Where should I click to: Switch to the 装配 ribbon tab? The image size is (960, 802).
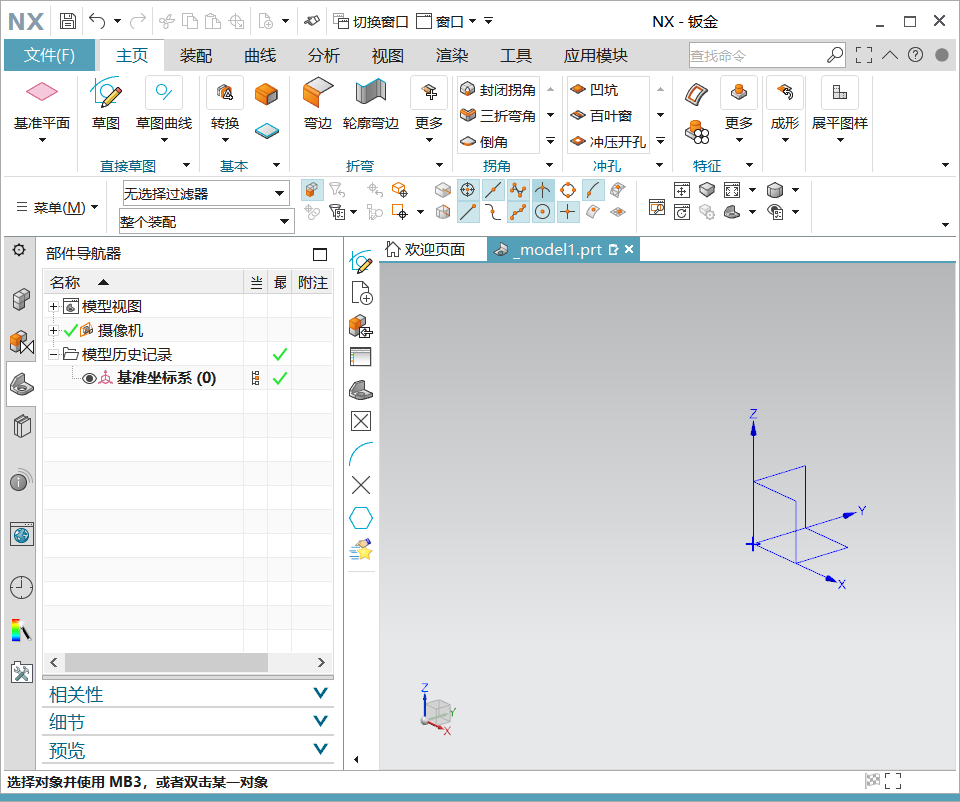click(196, 55)
